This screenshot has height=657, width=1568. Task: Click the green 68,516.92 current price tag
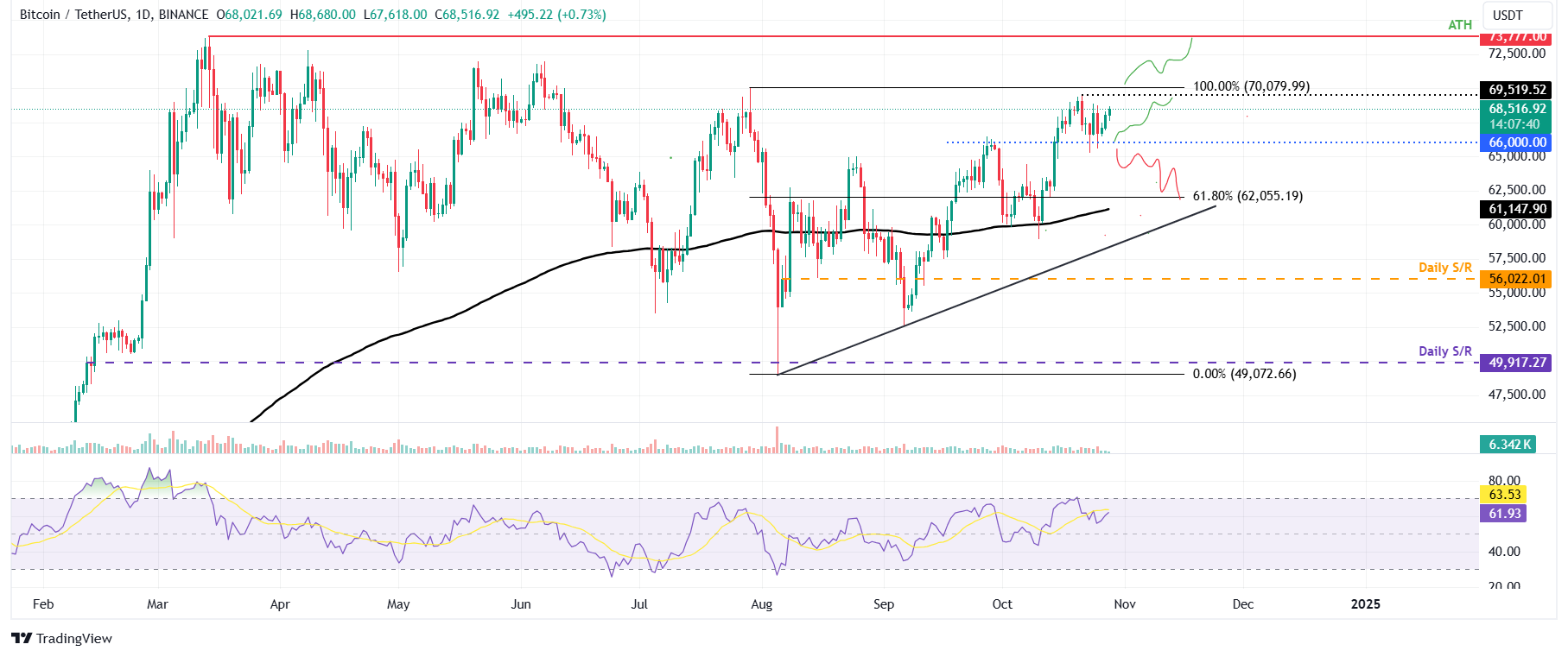tap(1516, 109)
